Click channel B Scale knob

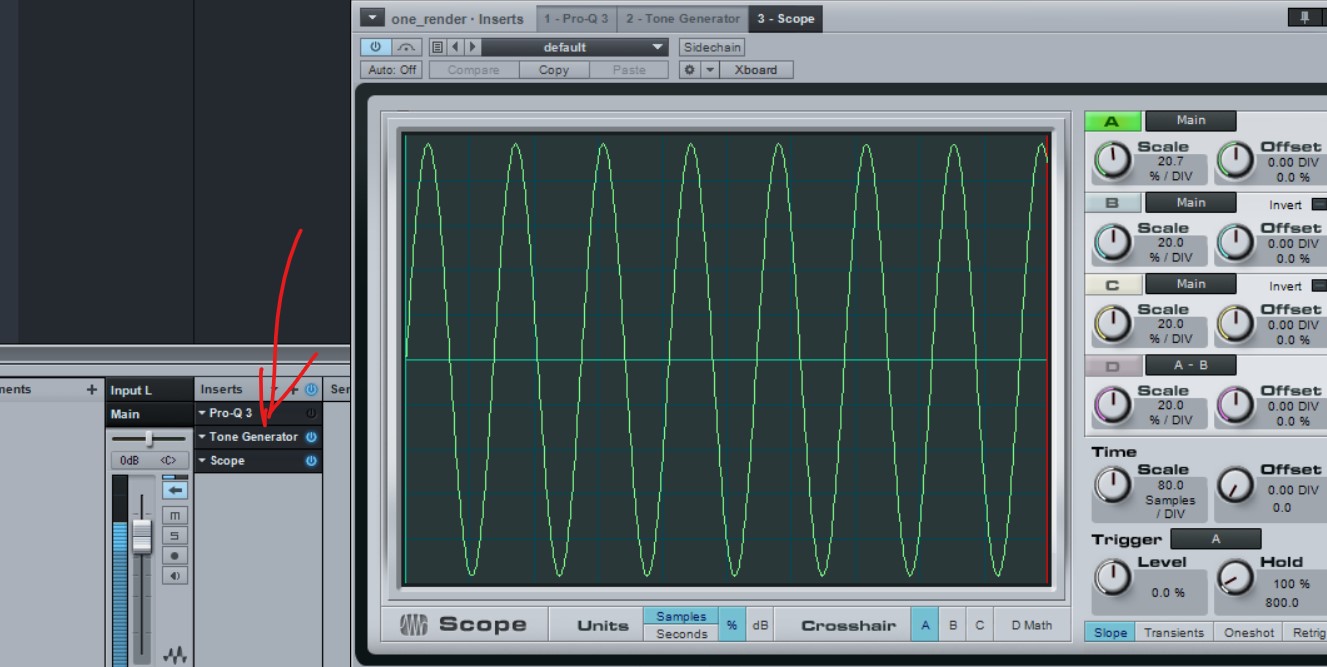(x=1112, y=242)
